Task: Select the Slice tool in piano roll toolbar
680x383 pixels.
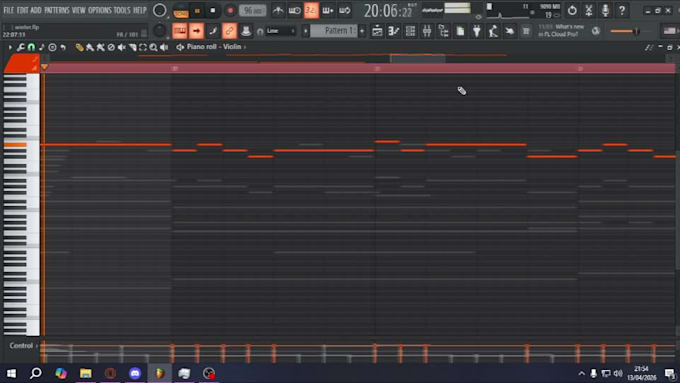Action: click(x=132, y=47)
